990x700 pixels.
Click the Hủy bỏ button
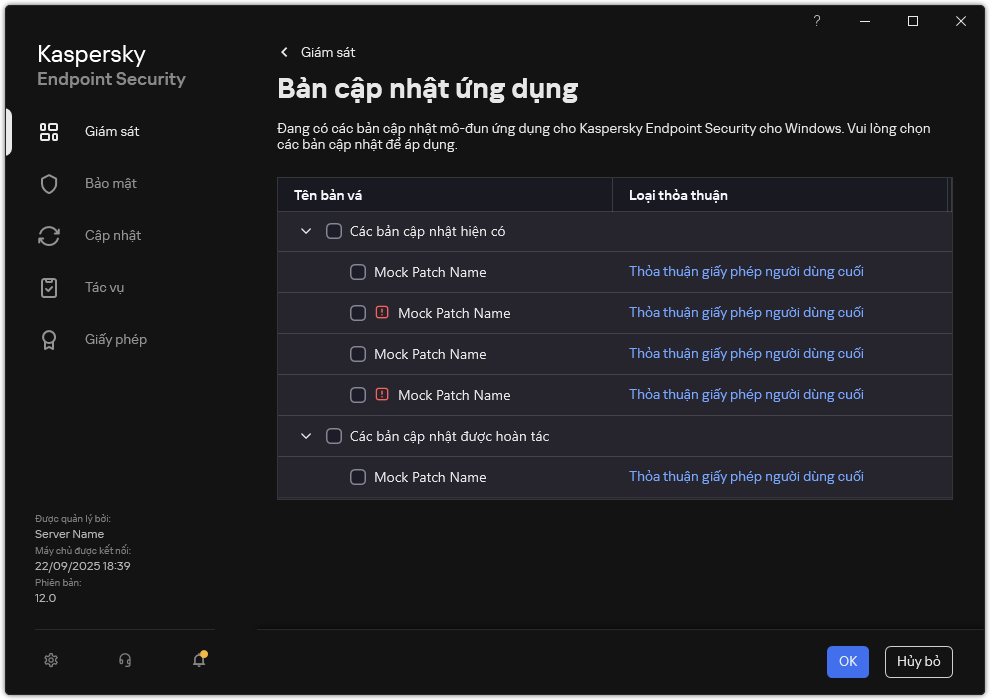918,661
